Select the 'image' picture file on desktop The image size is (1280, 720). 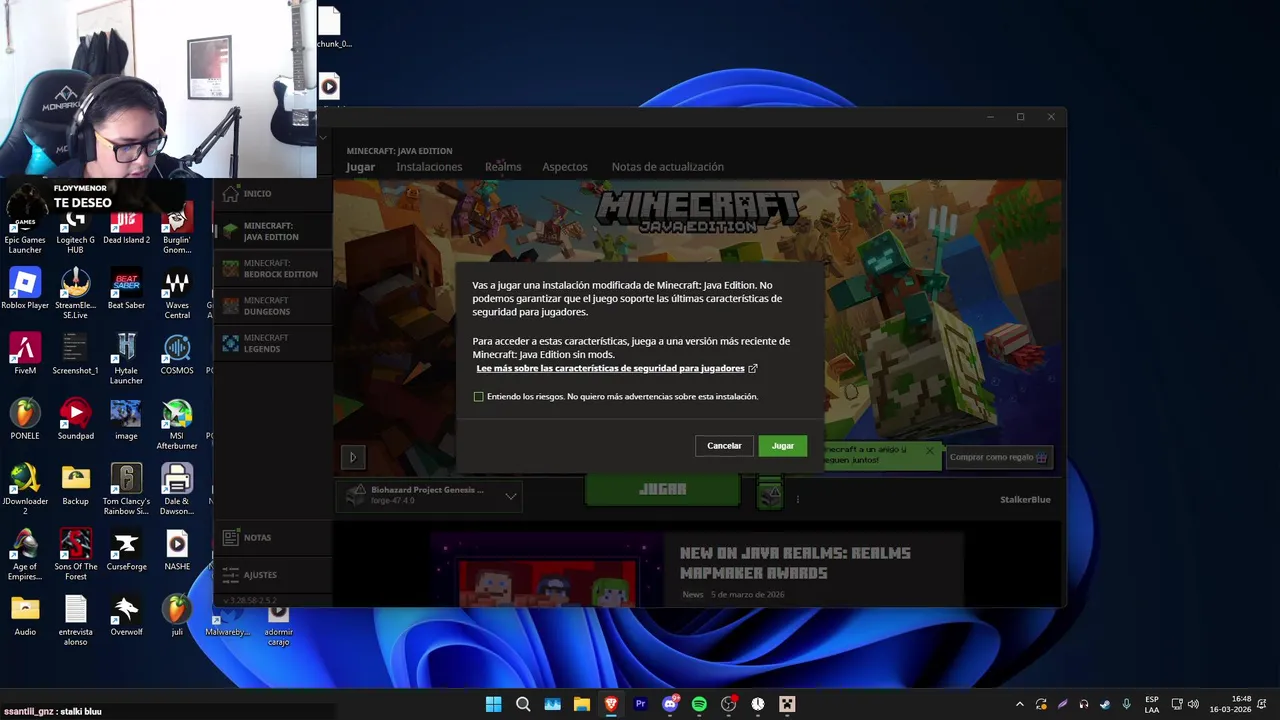click(x=126, y=418)
